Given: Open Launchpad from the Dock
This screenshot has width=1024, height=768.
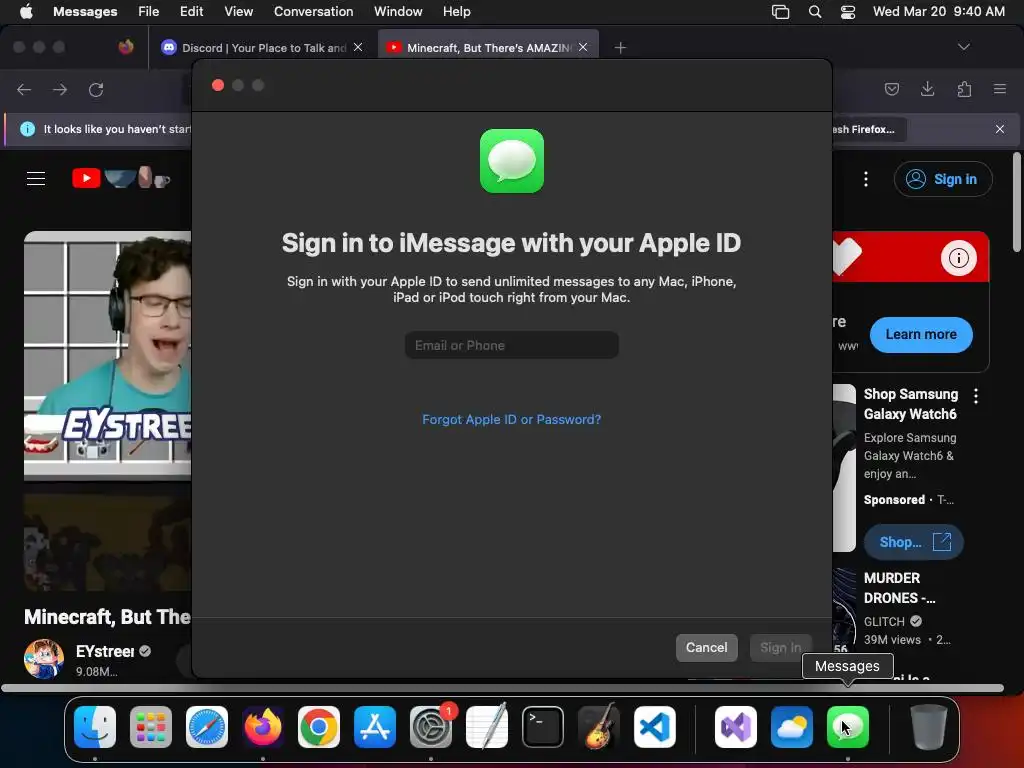Looking at the screenshot, I should click(151, 727).
